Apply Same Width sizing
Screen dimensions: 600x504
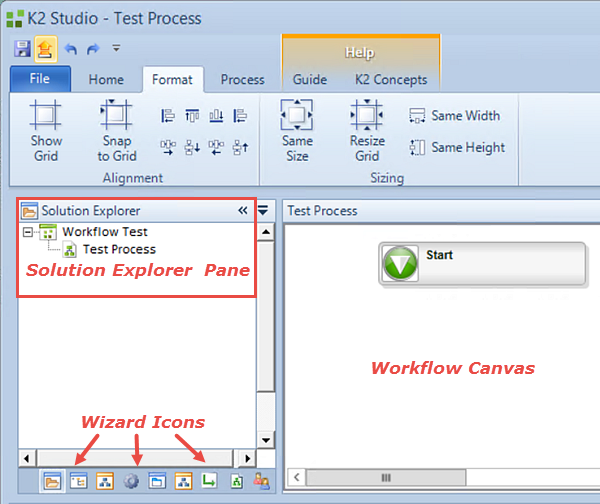[x=454, y=116]
